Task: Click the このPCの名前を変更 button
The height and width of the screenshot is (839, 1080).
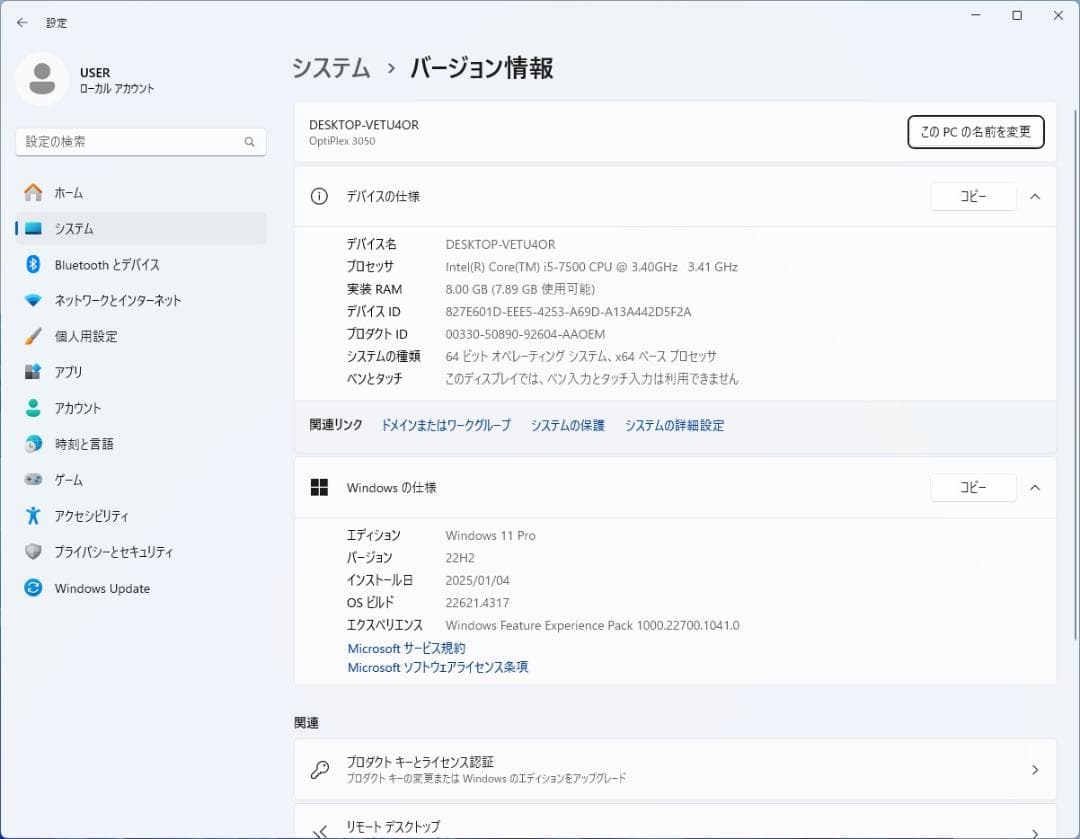Action: coord(975,131)
